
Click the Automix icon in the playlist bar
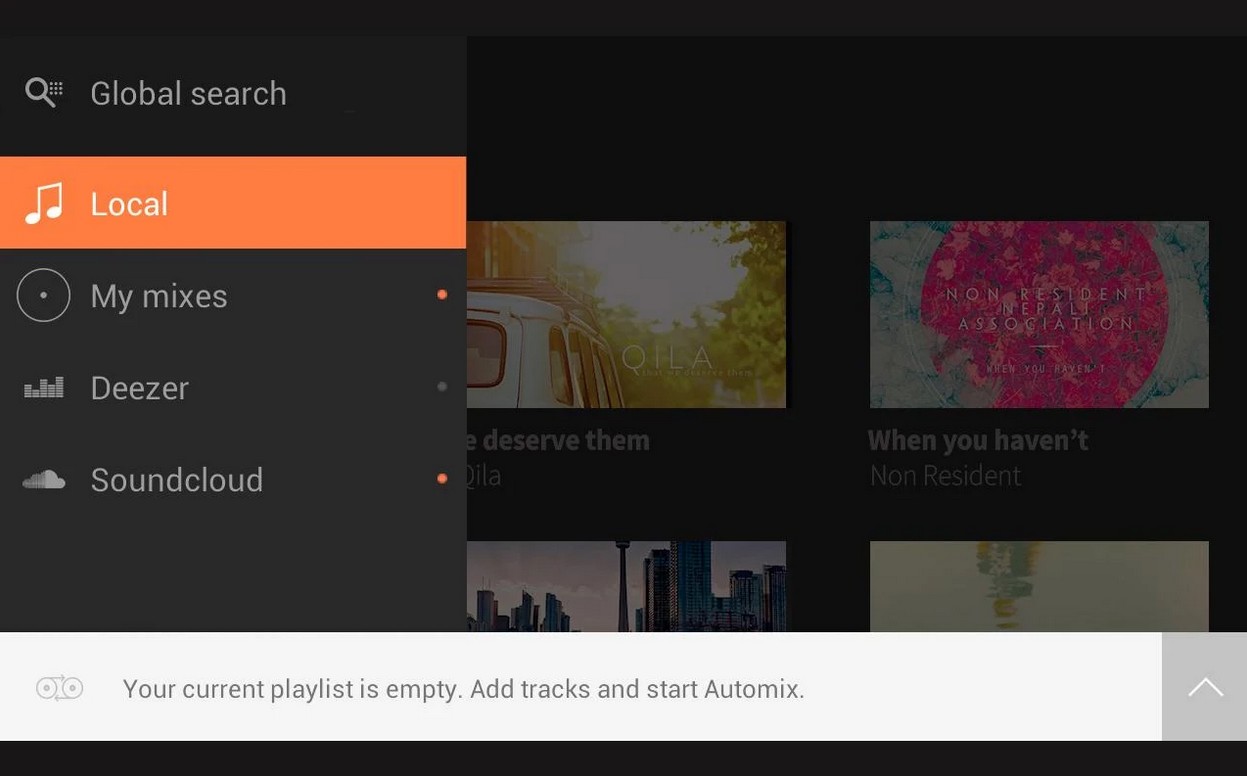coord(59,688)
